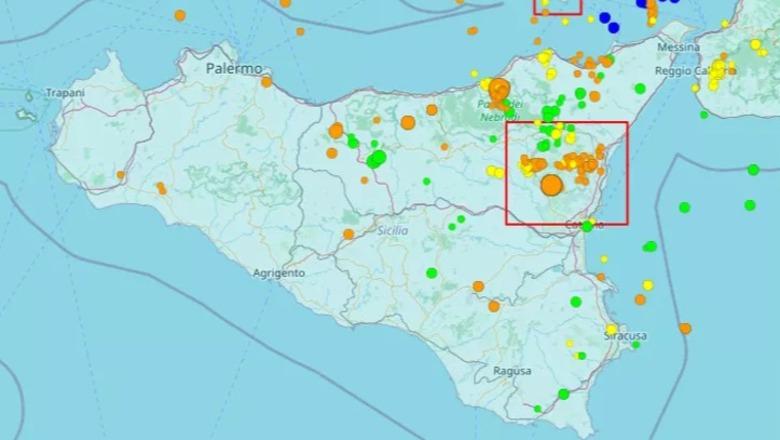Select the green marker overlapping the Catania label
Screen dimensions: 780x440
click(587, 226)
